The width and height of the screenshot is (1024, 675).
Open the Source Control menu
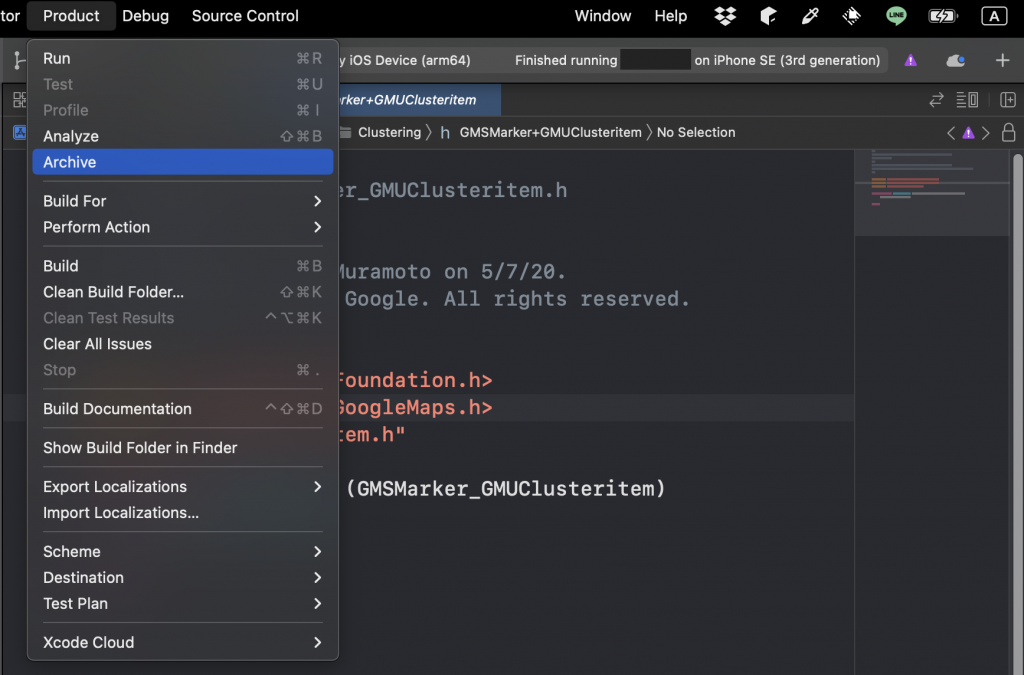tap(245, 16)
